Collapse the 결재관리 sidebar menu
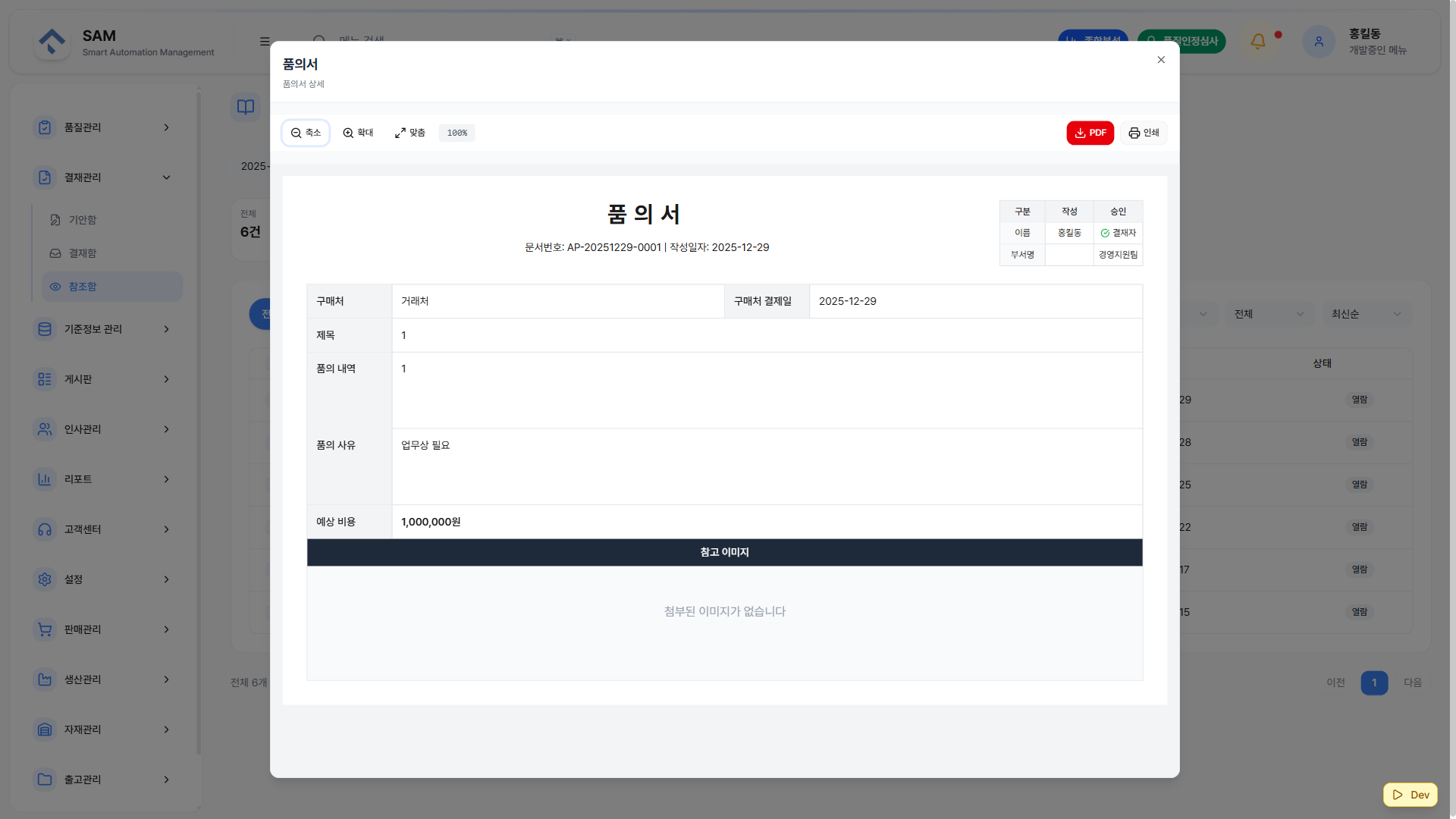This screenshot has height=819, width=1456. [102, 177]
